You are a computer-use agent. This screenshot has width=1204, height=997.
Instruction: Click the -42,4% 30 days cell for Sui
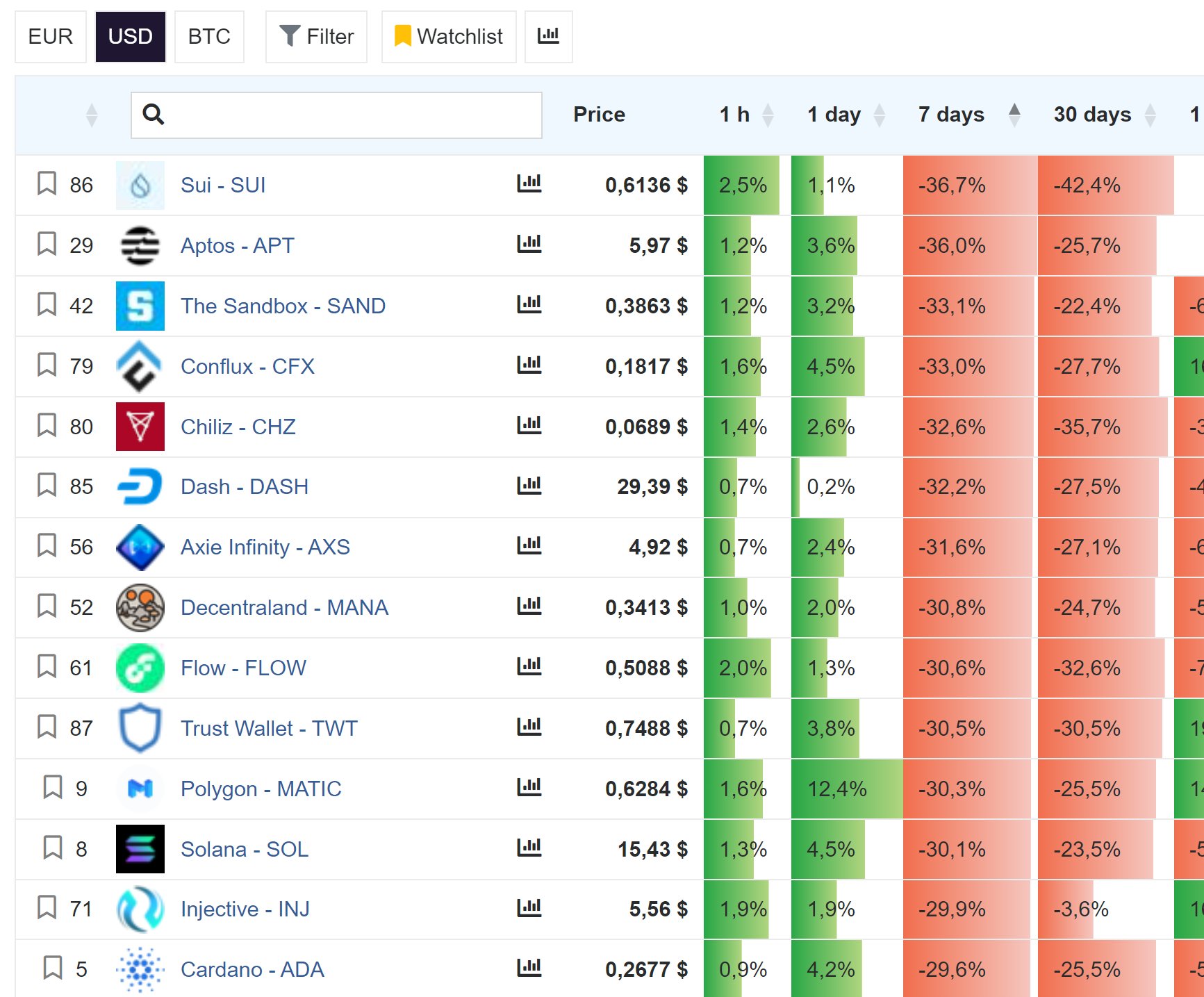point(1105,186)
